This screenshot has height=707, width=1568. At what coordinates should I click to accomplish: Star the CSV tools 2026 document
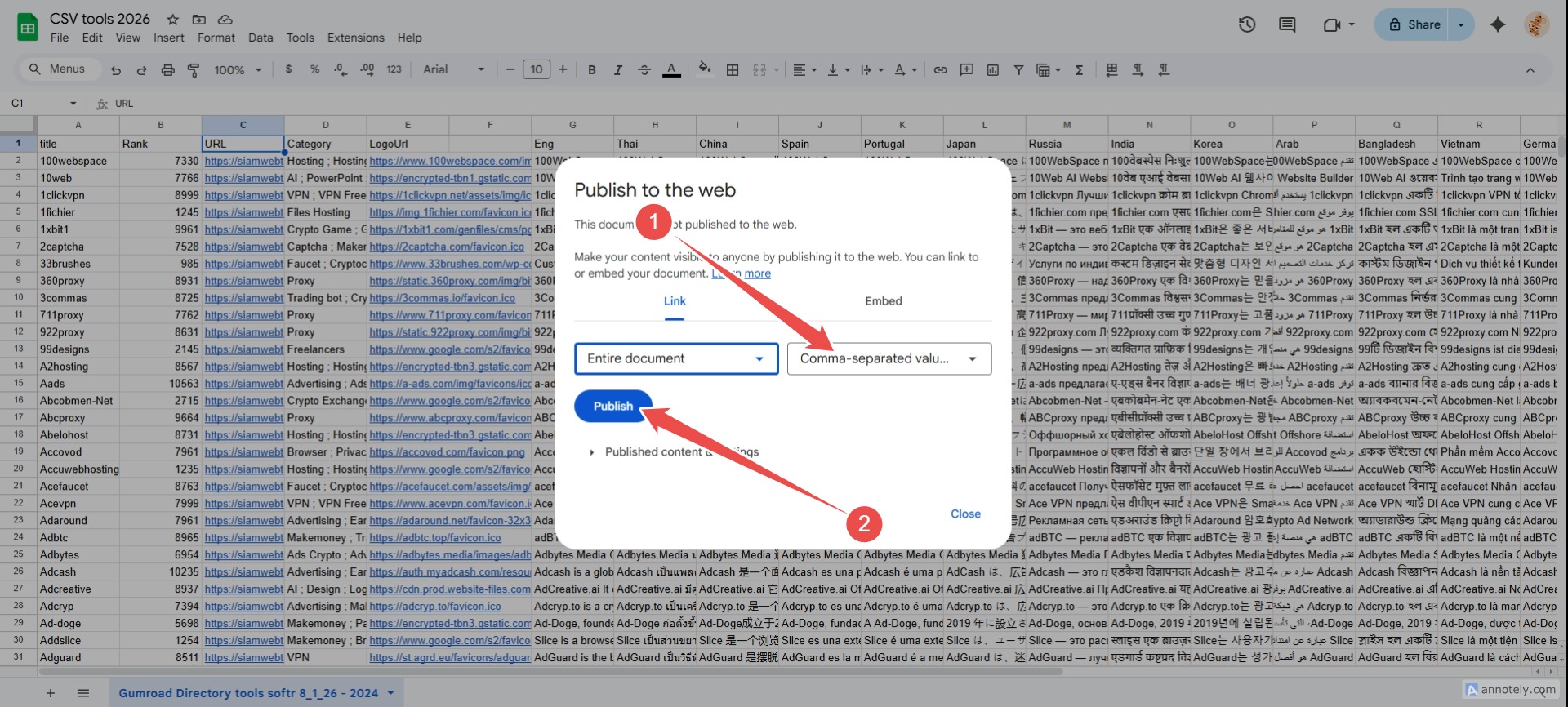(173, 19)
